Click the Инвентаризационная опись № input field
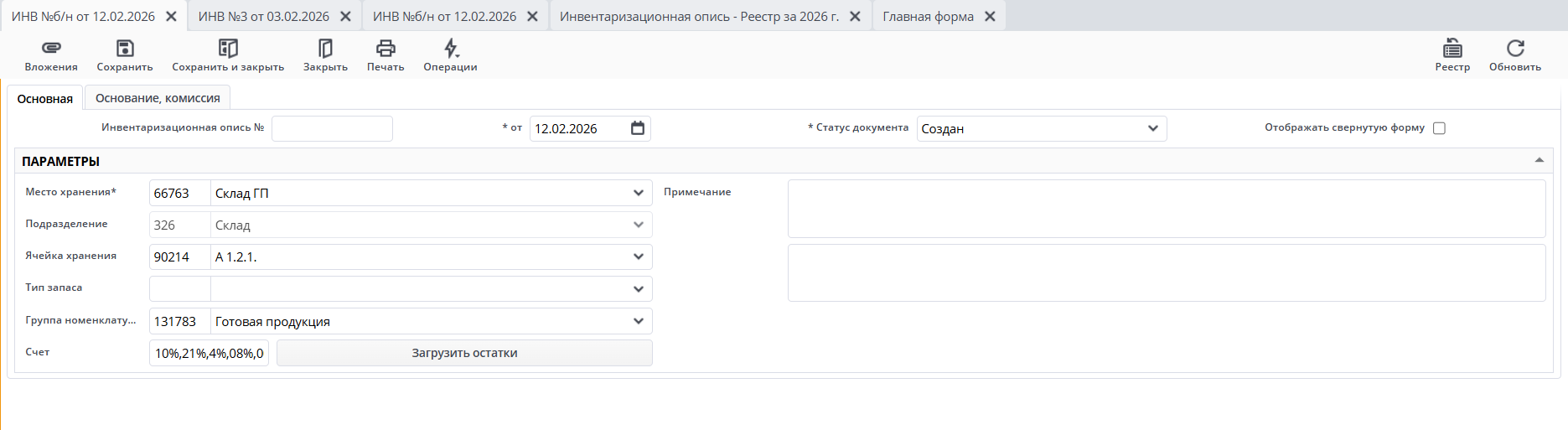Viewport: 1568px width, 430px height. 332,128
